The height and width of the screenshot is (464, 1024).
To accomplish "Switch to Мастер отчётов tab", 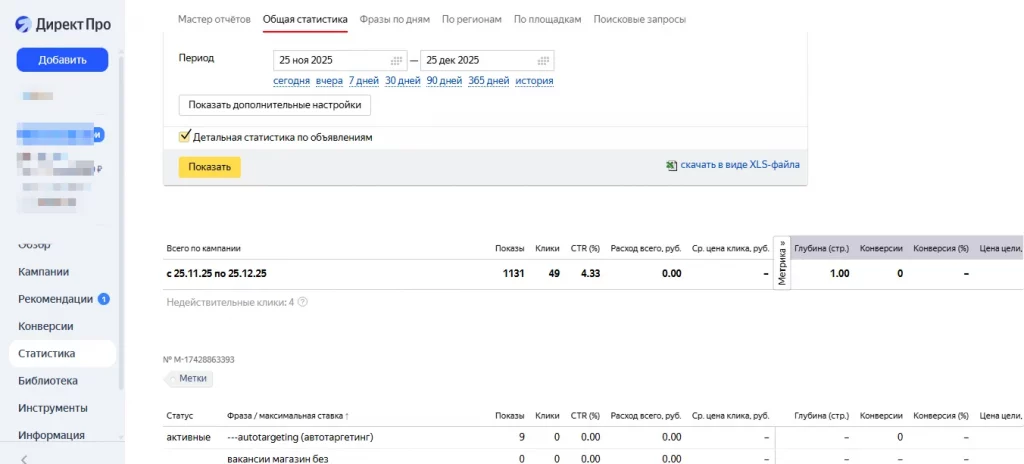I will [x=214, y=19].
